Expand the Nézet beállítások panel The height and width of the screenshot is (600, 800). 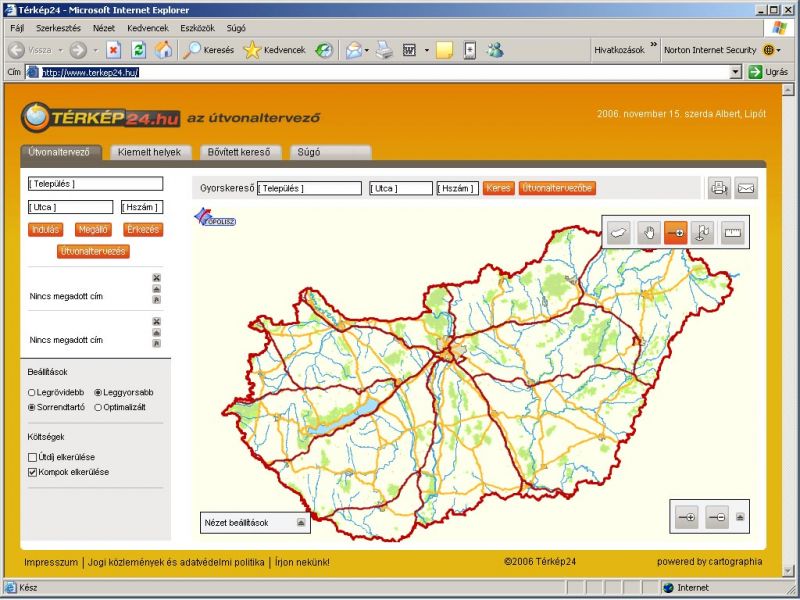301,522
